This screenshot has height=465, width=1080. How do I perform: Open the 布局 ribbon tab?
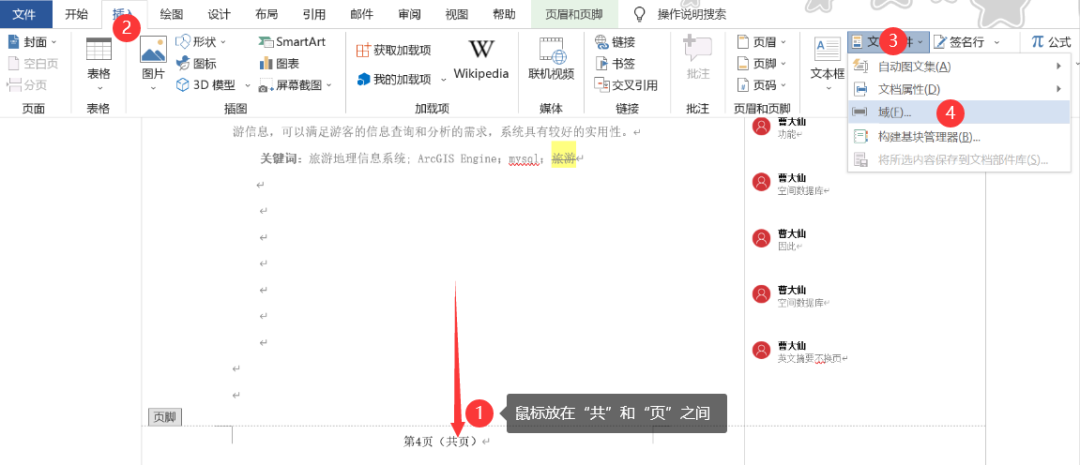tap(267, 14)
